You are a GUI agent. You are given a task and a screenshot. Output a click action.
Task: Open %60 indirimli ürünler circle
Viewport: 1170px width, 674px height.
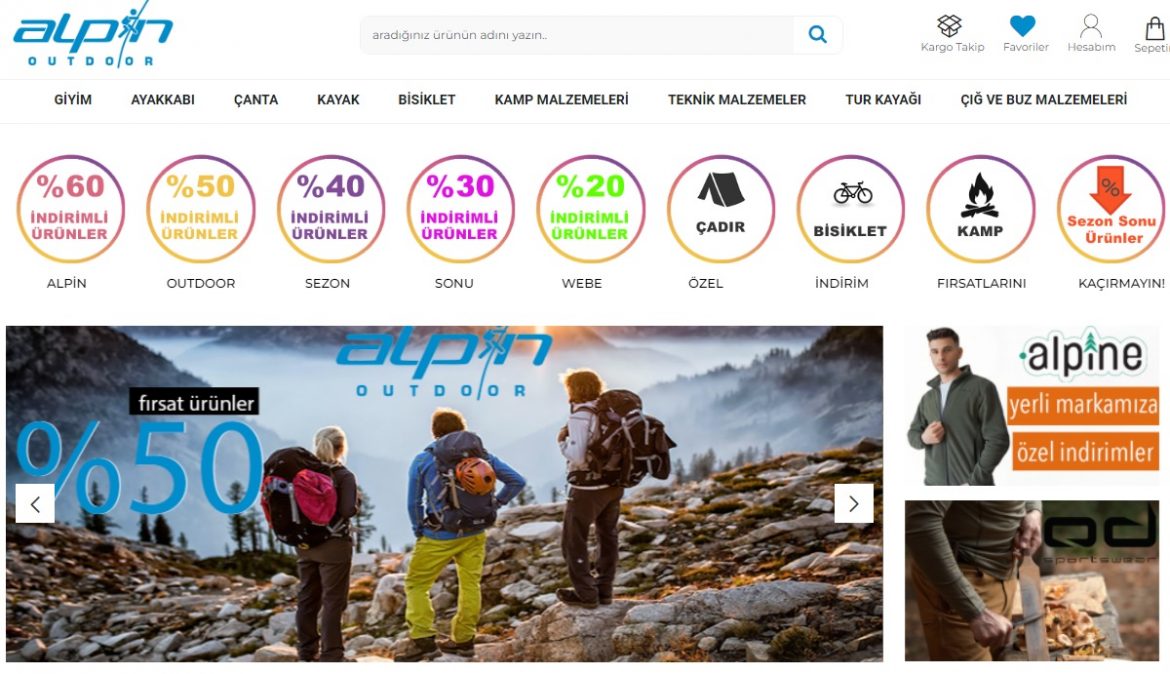coord(70,209)
